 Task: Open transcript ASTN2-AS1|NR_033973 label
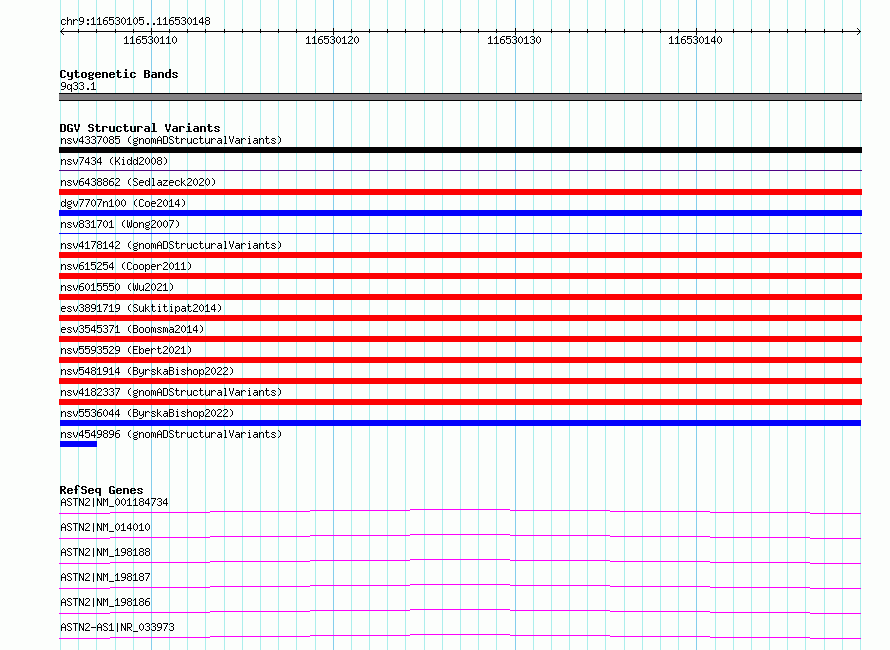click(117, 627)
